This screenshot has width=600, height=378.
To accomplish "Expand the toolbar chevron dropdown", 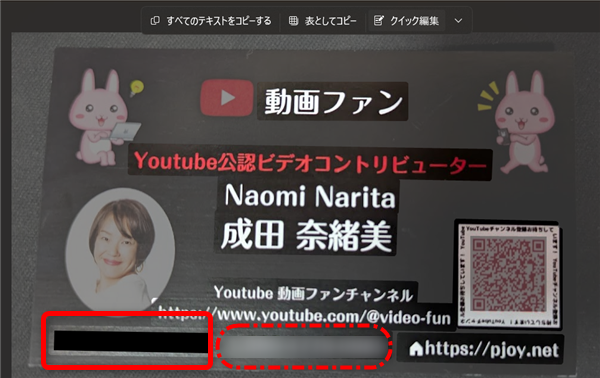I will (x=458, y=21).
